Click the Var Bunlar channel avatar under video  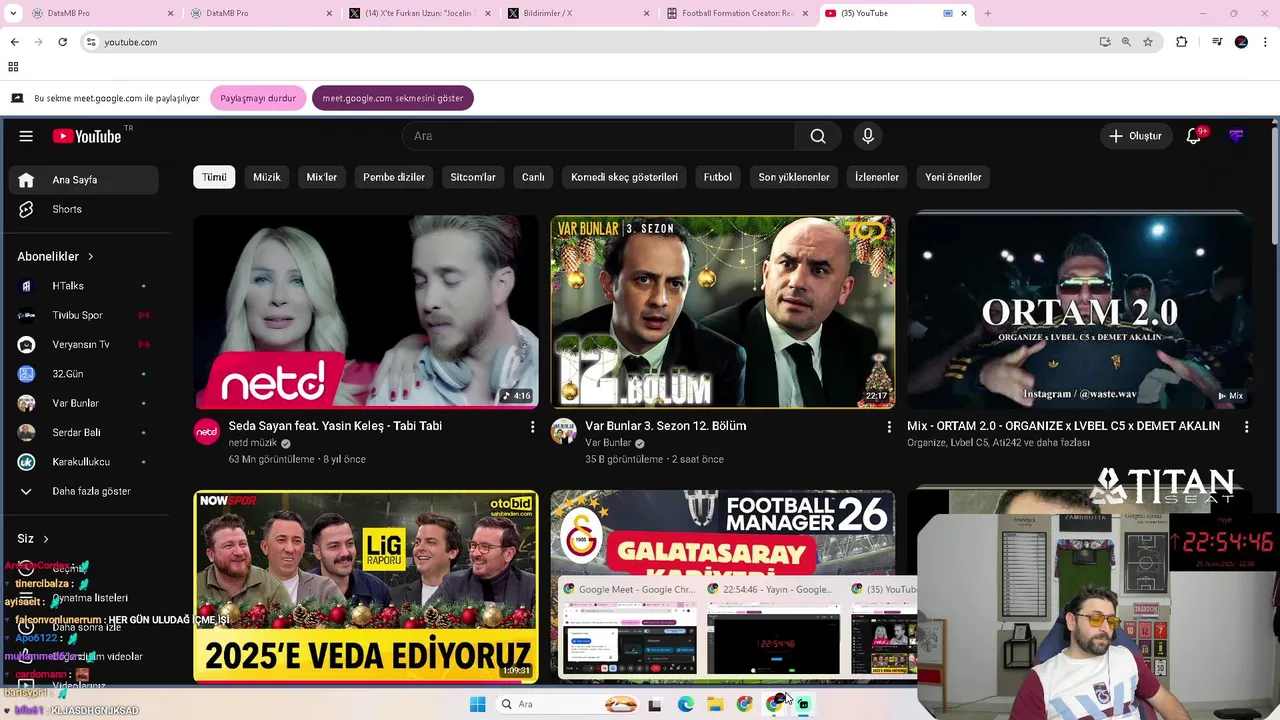pyautogui.click(x=564, y=432)
